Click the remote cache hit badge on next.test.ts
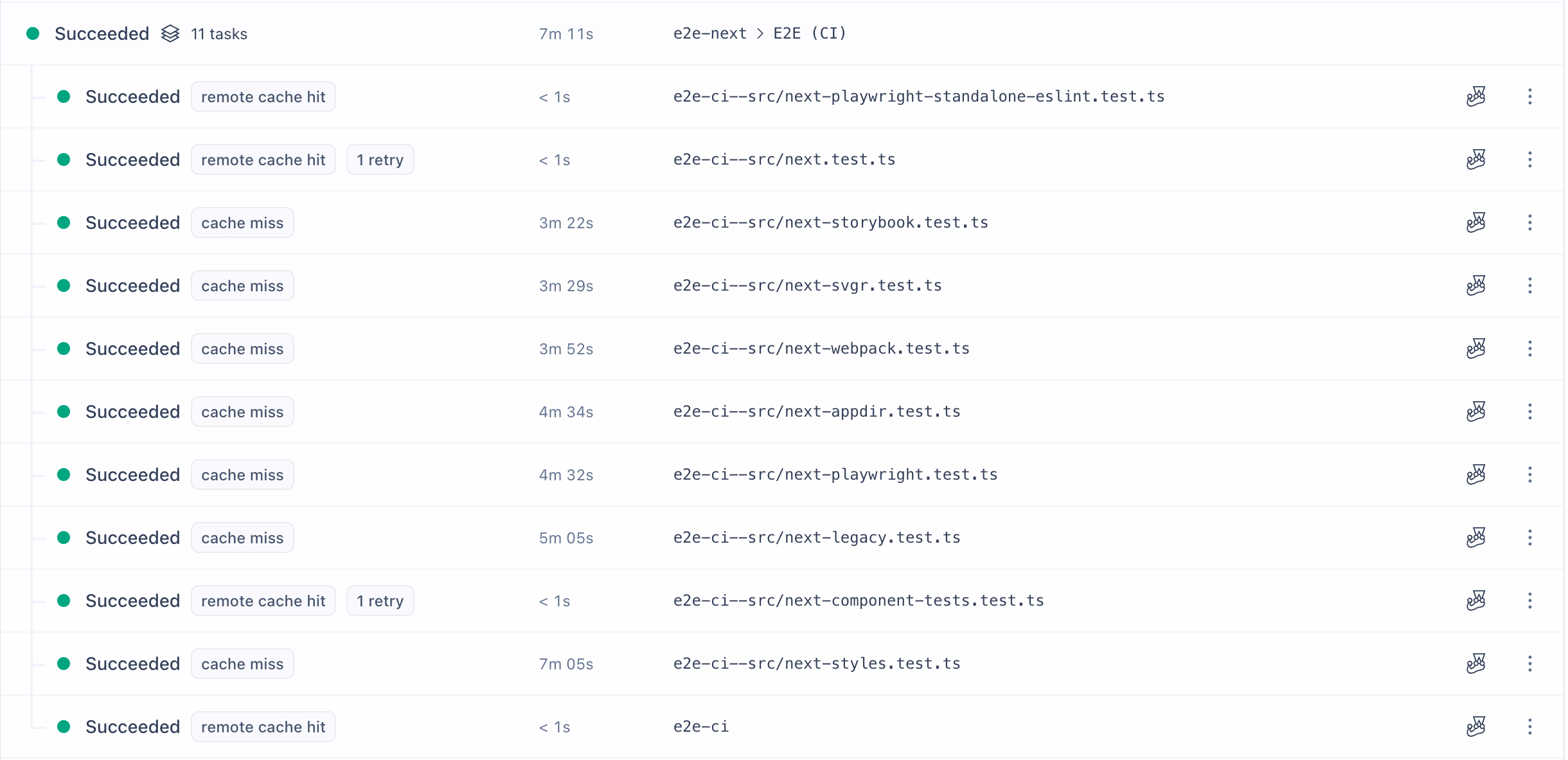1568x760 pixels. coord(263,159)
